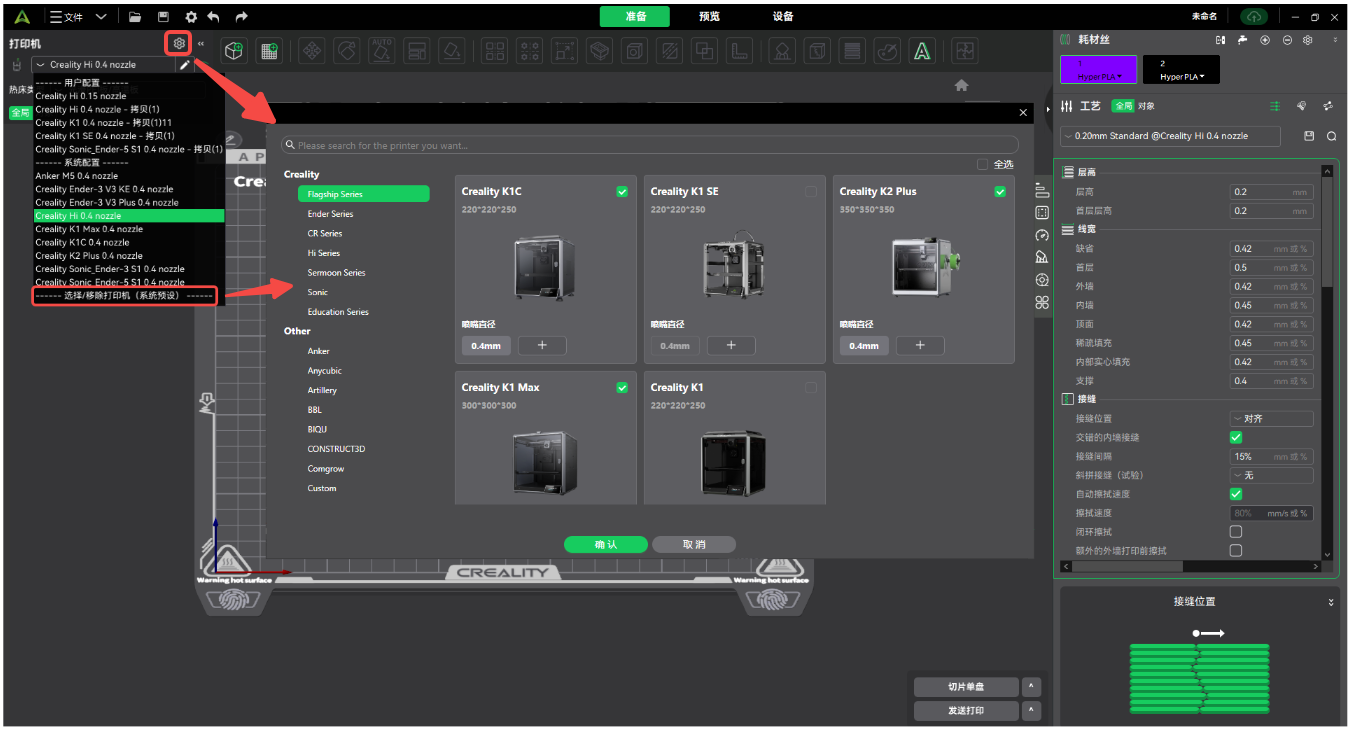This screenshot has height=731, width=1352.
Task: Click the search icon next to process preset
Action: [x=1332, y=136]
